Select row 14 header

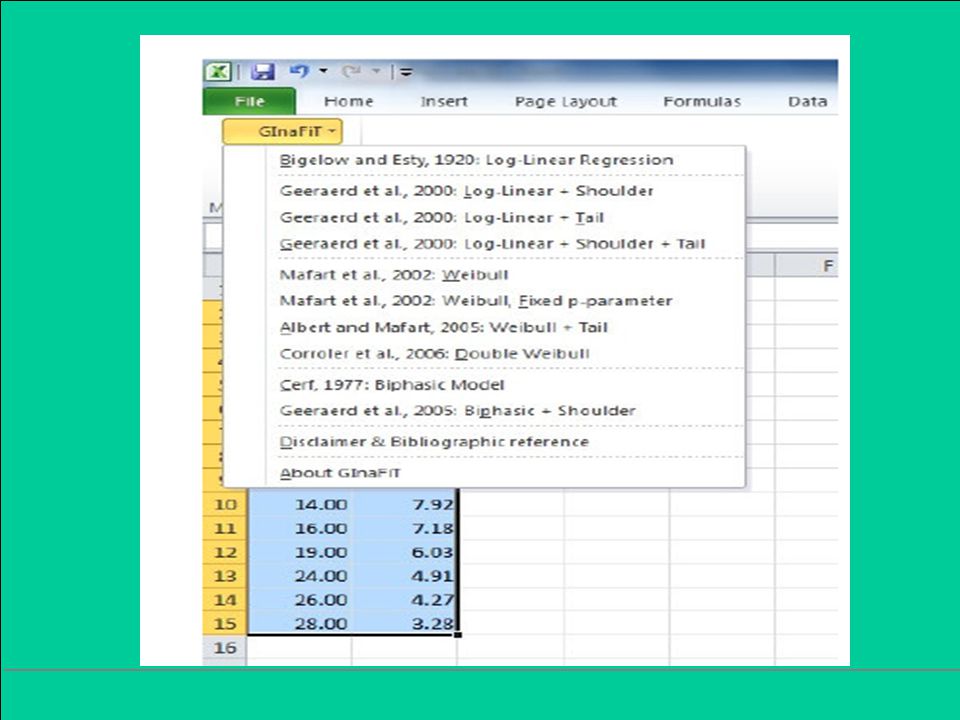point(225,600)
